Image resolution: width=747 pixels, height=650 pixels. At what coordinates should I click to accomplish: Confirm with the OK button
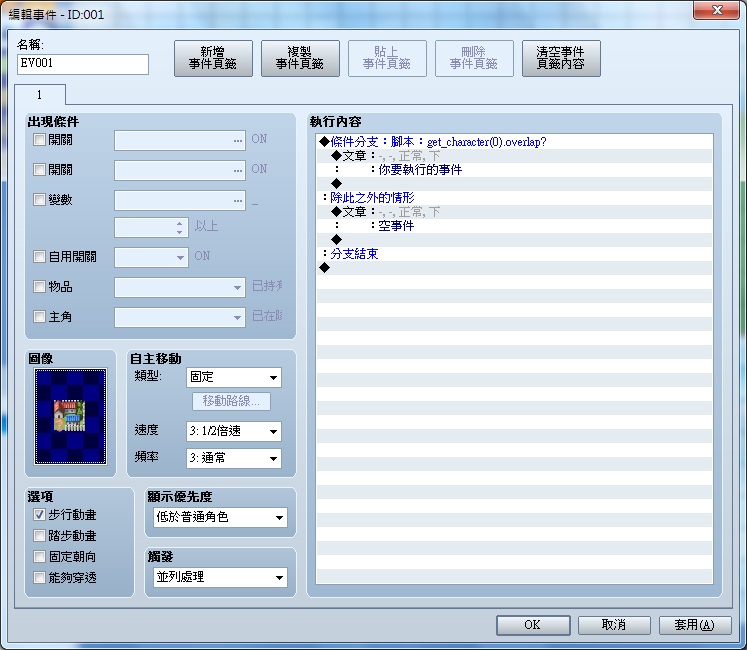point(533,625)
